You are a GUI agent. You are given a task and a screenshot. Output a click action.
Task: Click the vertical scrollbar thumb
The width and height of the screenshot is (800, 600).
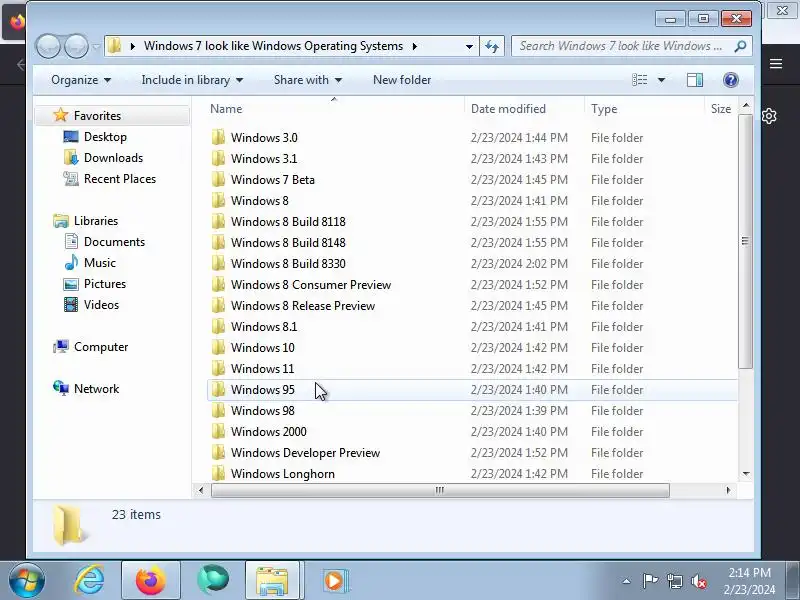click(x=746, y=241)
